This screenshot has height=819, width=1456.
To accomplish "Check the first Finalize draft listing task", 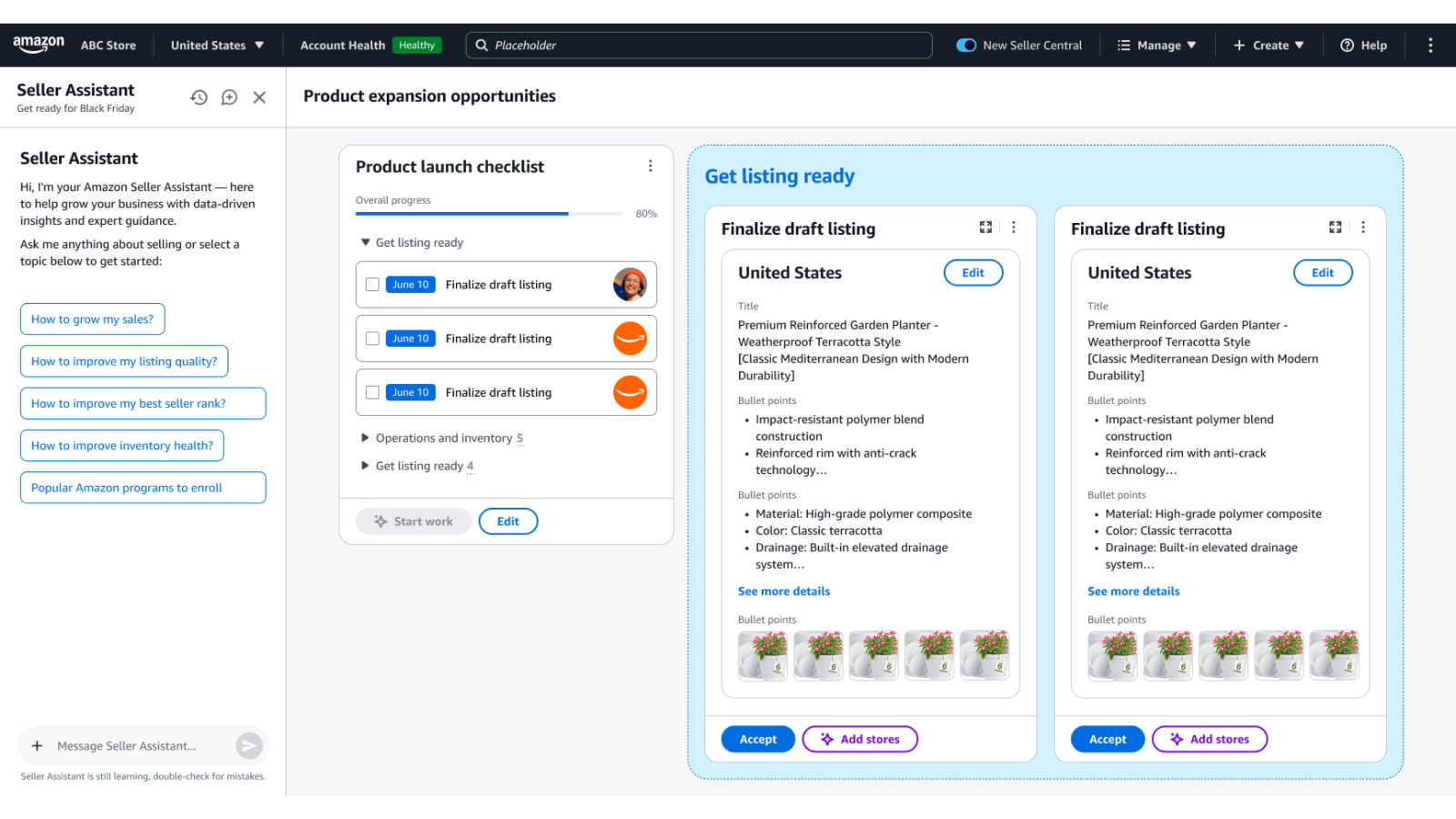I will coord(372,284).
